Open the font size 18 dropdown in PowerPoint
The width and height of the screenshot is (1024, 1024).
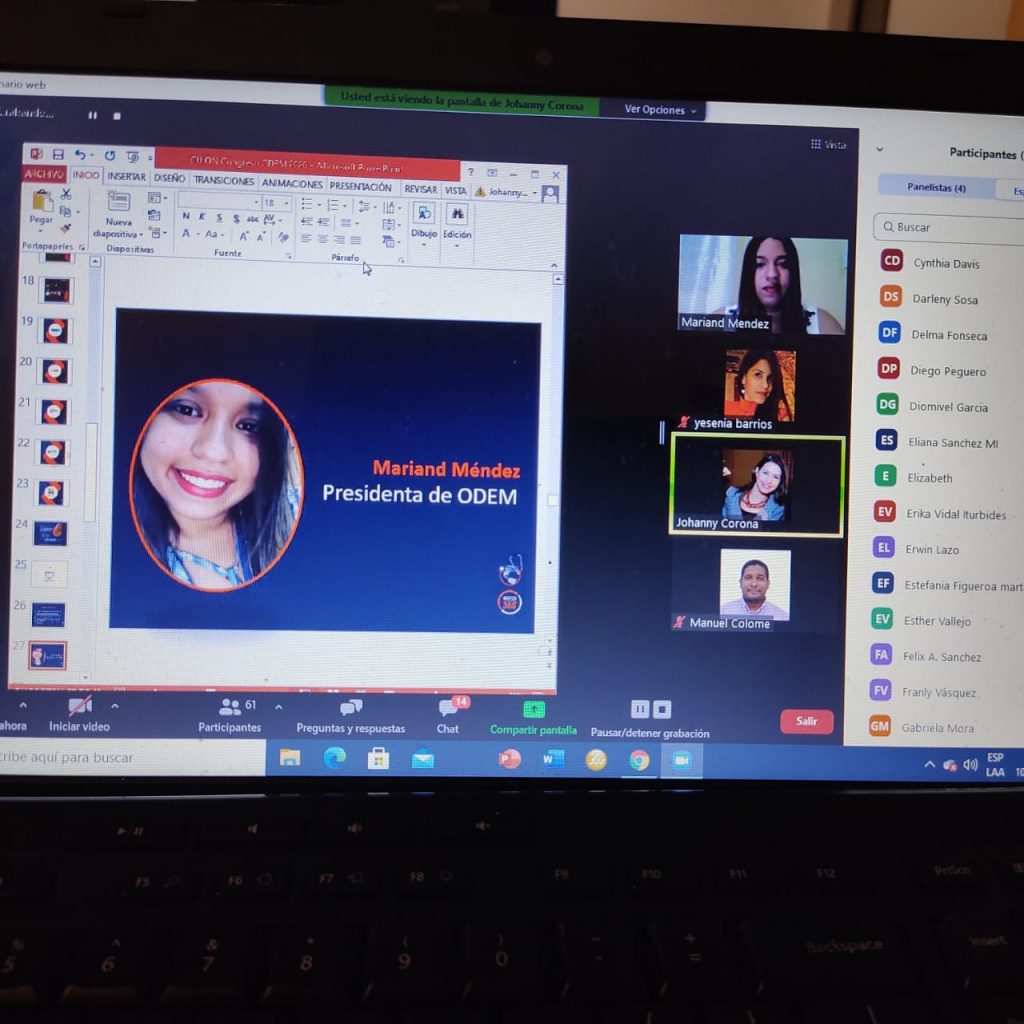(x=286, y=204)
